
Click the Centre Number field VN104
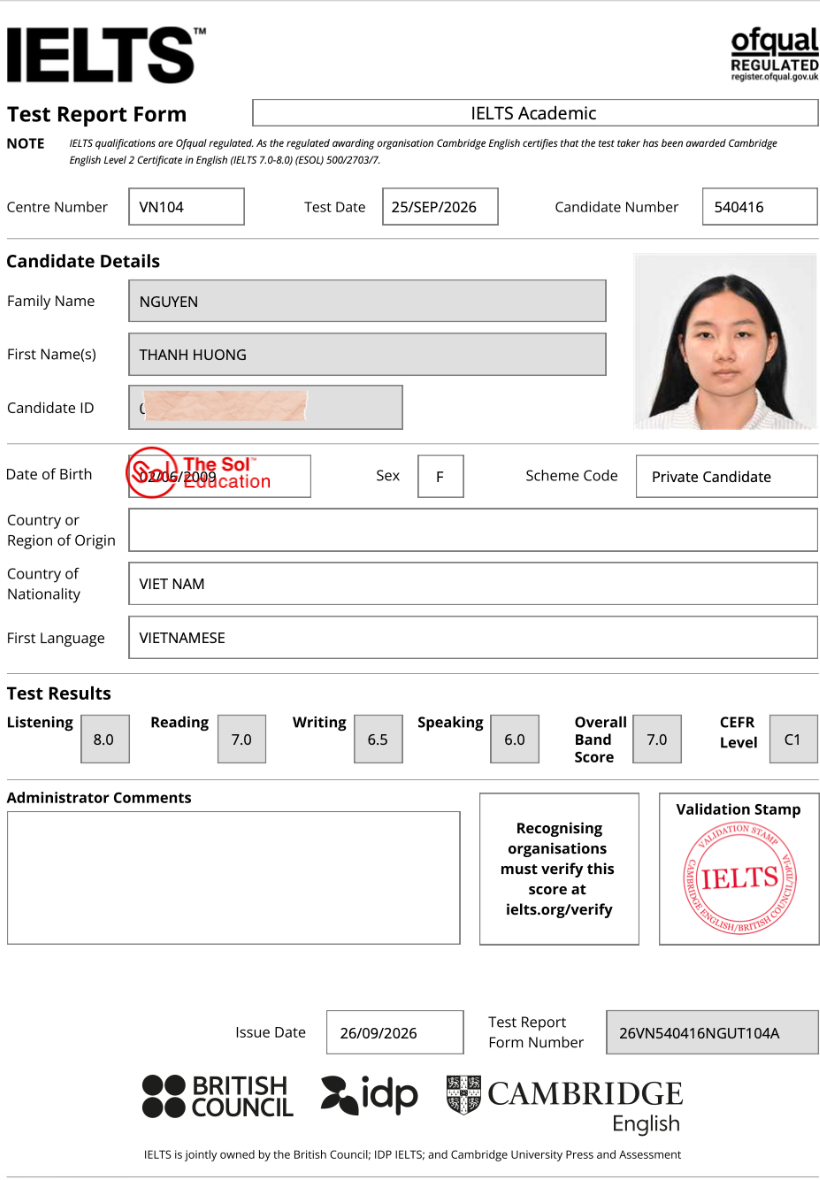coord(187,207)
